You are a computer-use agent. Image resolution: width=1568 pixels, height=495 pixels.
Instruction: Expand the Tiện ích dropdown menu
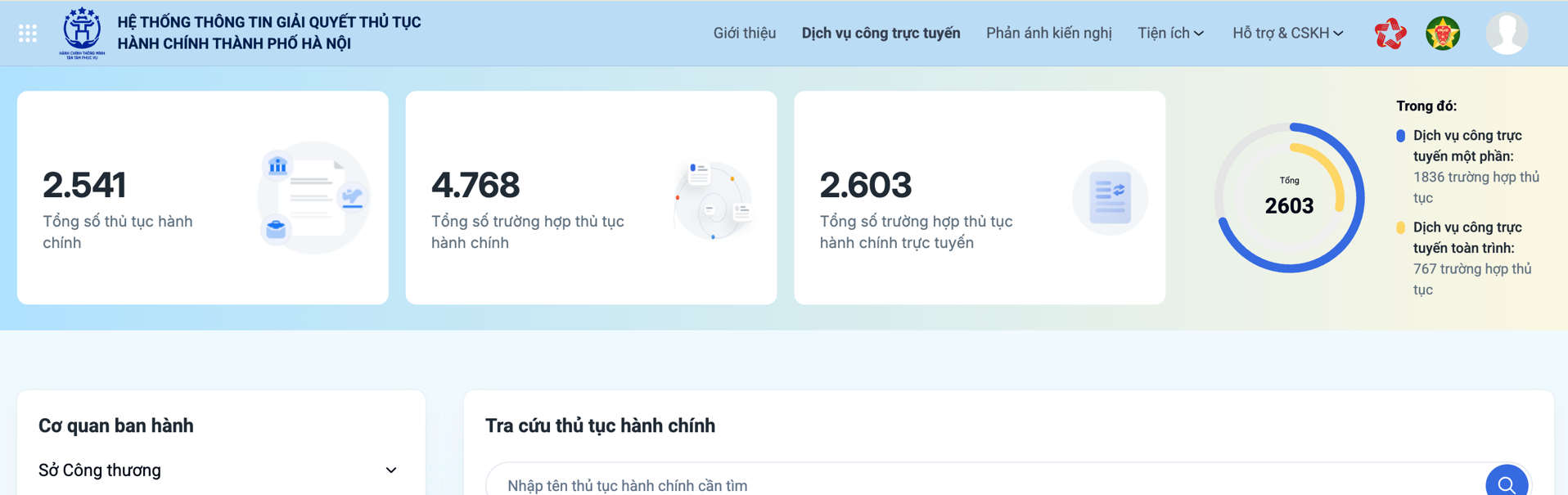point(1170,34)
